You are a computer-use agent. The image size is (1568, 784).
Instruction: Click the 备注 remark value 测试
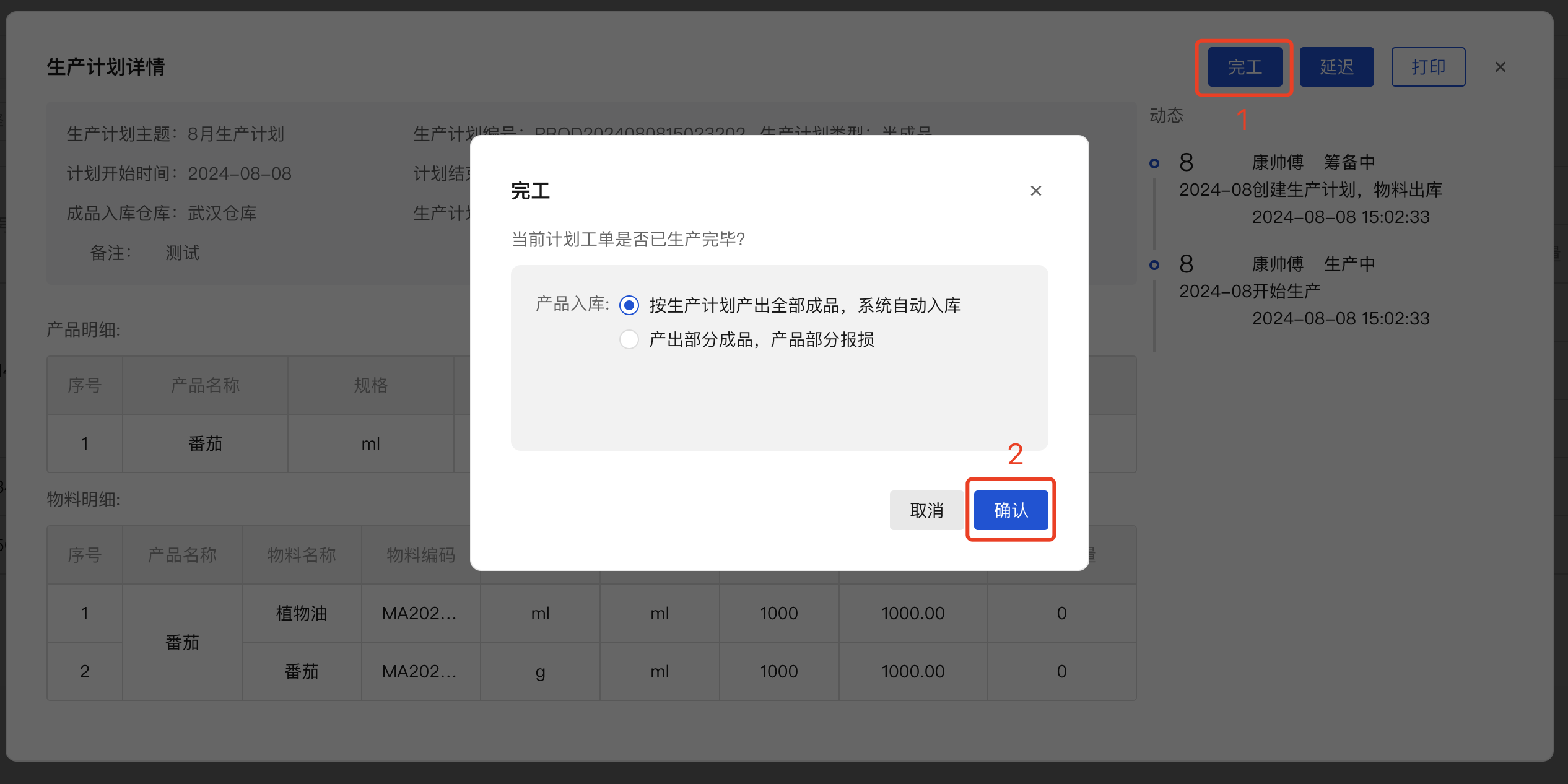(181, 252)
